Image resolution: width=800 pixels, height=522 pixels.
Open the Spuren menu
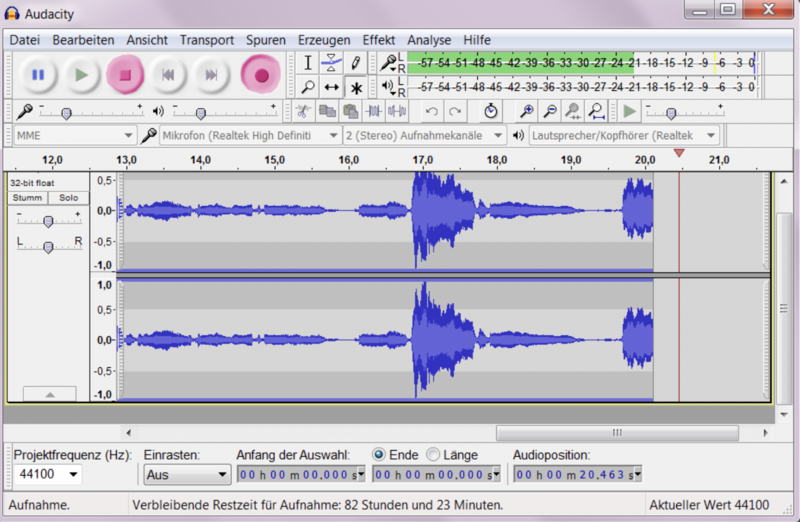pos(266,39)
